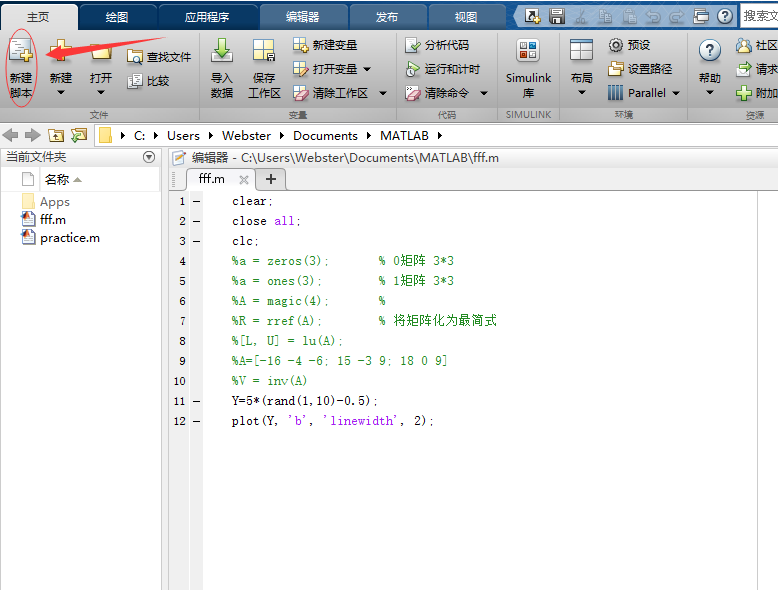Add a new editor tab with plus
The height and width of the screenshot is (590, 778).
click(x=271, y=179)
